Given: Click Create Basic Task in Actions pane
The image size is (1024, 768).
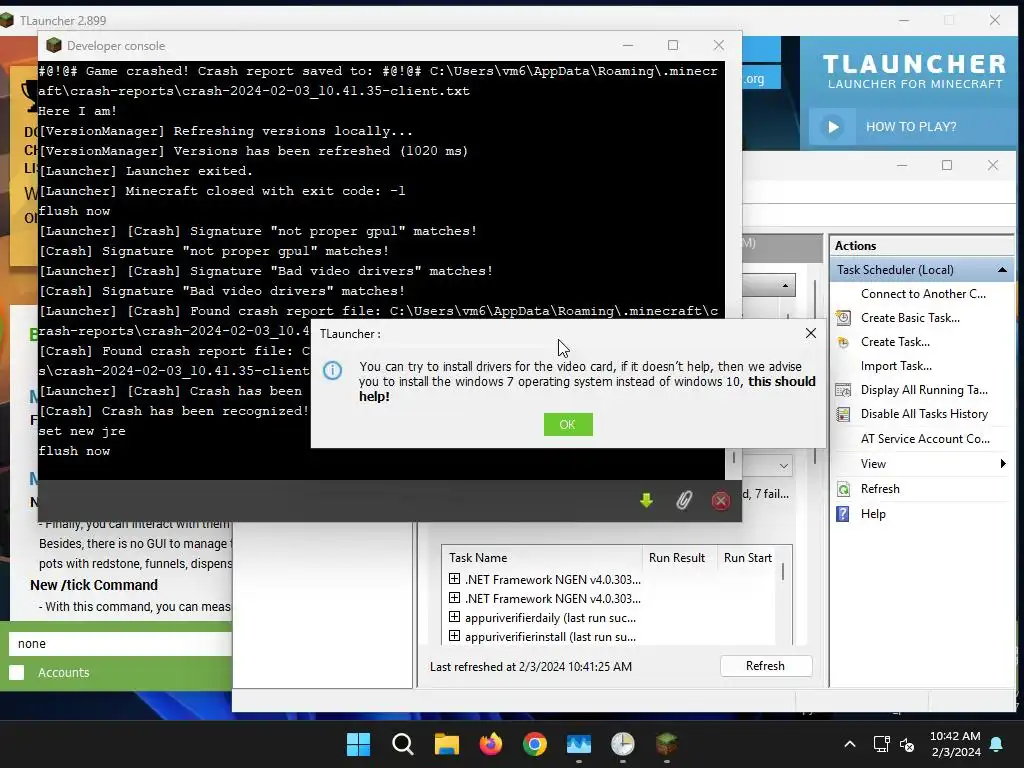Looking at the screenshot, I should coord(910,318).
